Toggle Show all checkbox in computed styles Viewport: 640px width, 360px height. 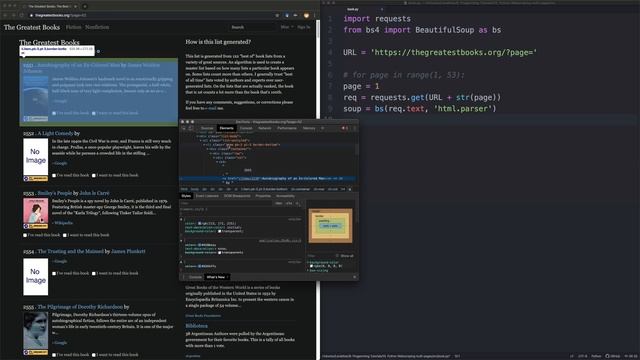pos(338,256)
